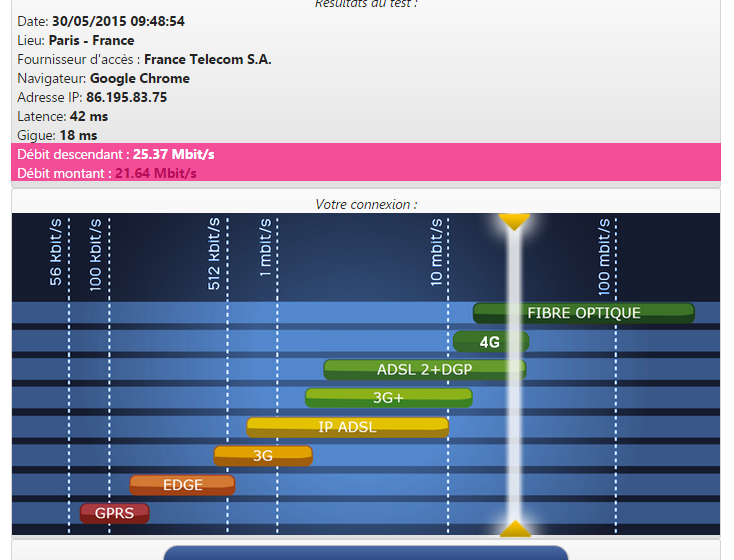
Task: Click the 56 kbit/s scale label
Action: [56, 252]
